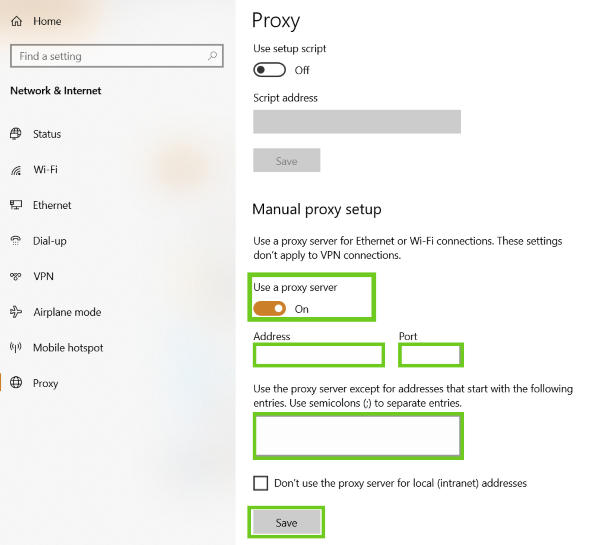Click the search magnifier icon
Image resolution: width=600 pixels, height=545 pixels.
(213, 56)
